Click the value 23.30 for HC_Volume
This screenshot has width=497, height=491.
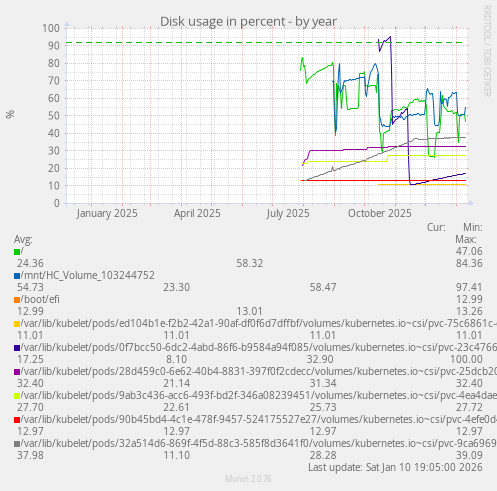pyautogui.click(x=176, y=287)
